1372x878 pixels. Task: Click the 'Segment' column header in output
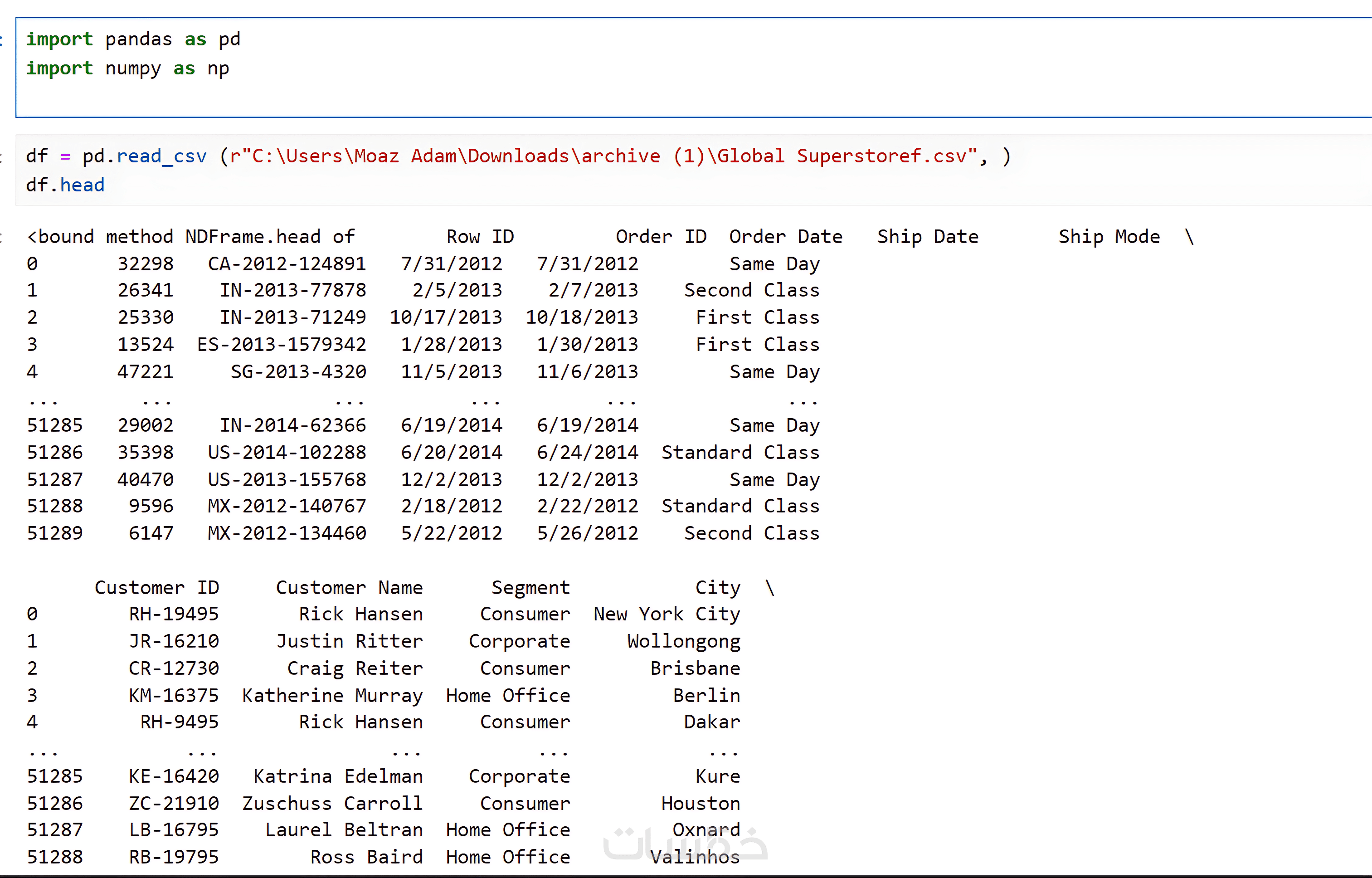click(x=530, y=588)
